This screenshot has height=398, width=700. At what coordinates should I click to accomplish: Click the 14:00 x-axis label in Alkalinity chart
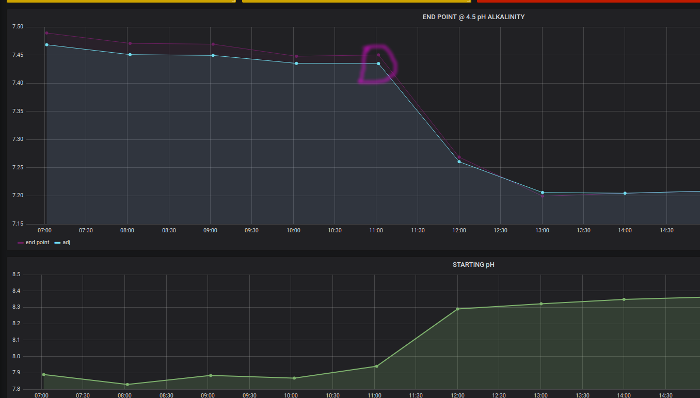click(625, 230)
